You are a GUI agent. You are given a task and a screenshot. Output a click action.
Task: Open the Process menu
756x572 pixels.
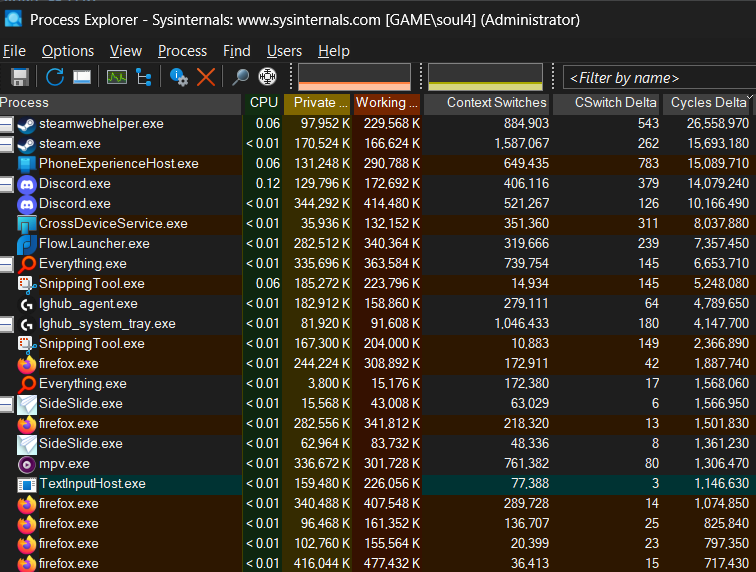point(182,51)
